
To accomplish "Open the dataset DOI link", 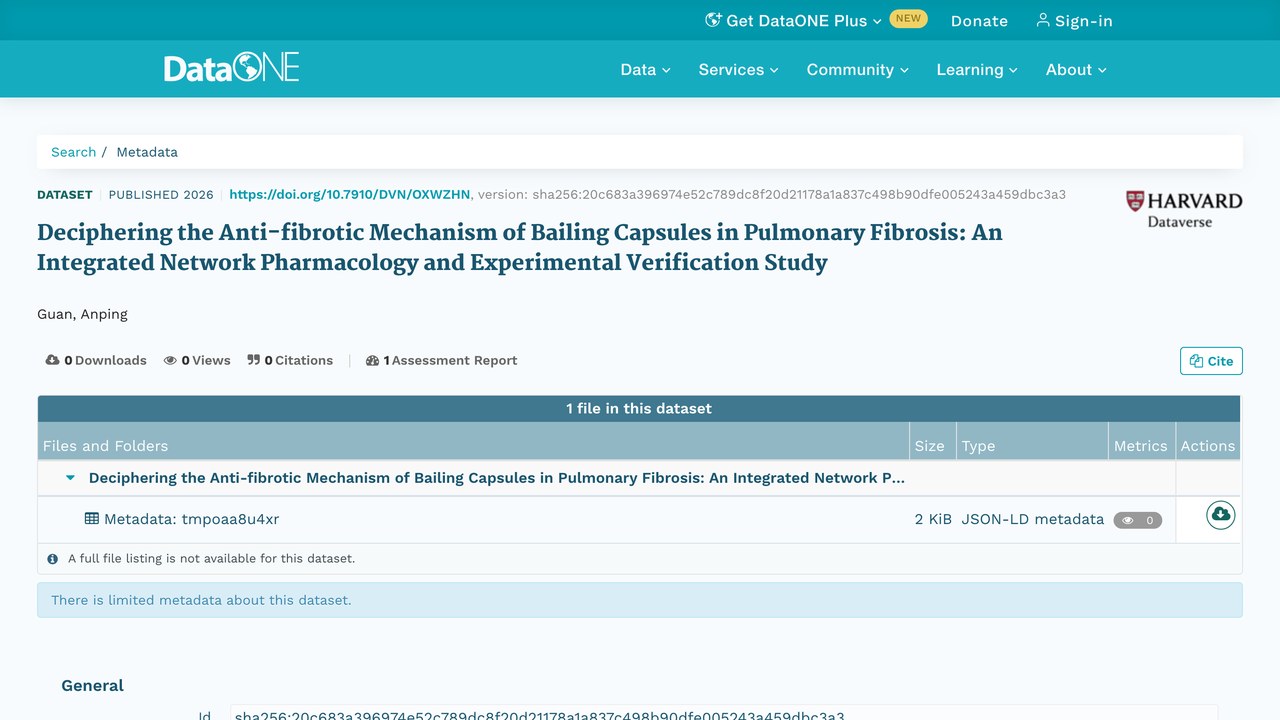I will coord(350,194).
